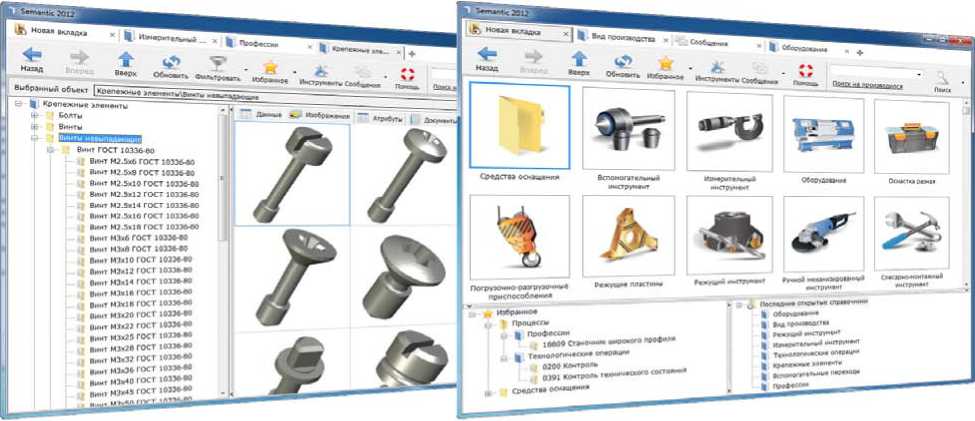Click Вперед arrow in right window
Image resolution: width=975 pixels, height=421 pixels.
pyautogui.click(x=534, y=56)
